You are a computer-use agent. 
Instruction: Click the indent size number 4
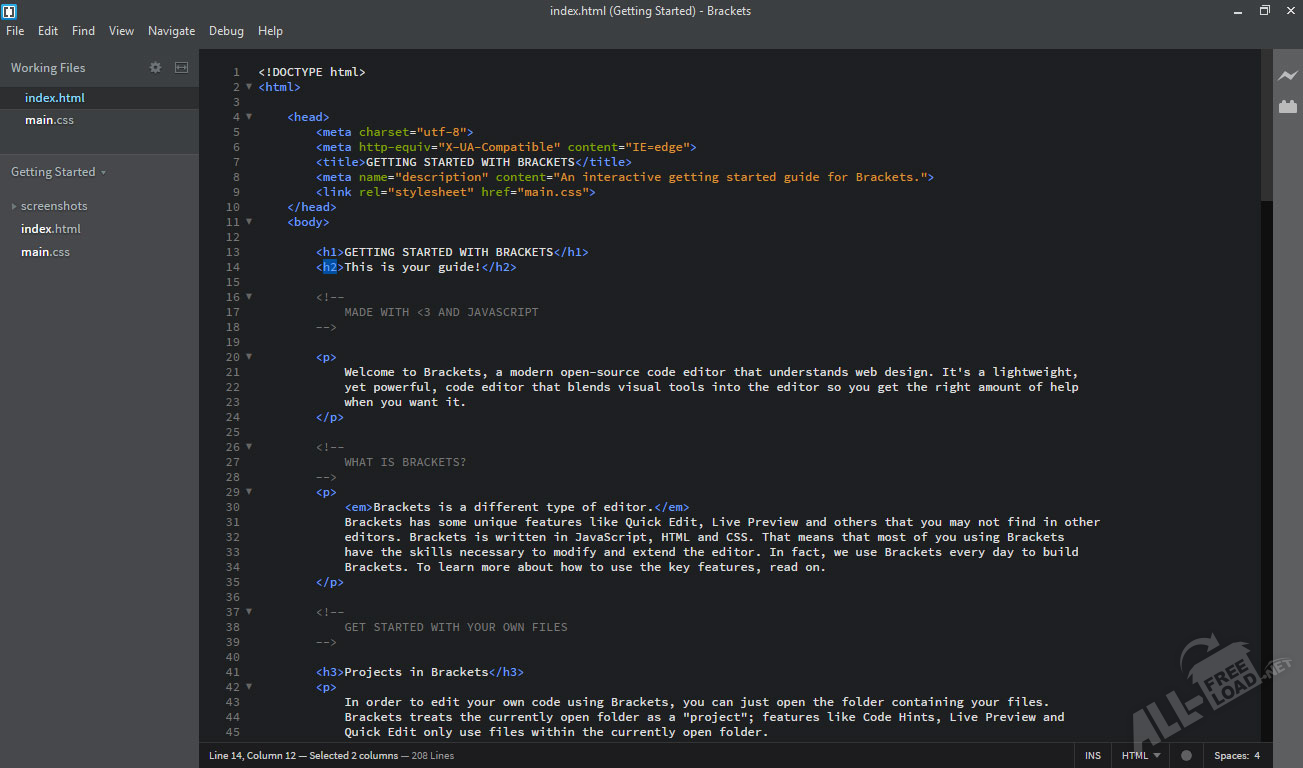point(1257,756)
